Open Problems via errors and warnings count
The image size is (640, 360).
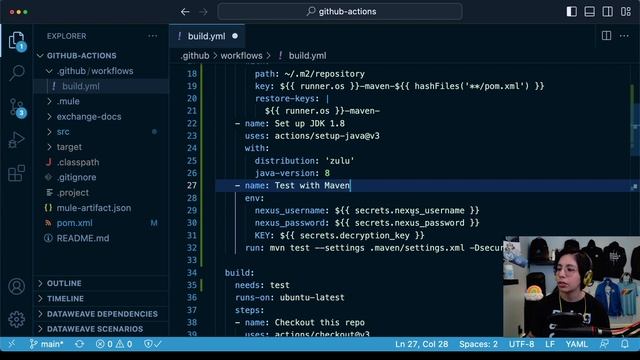point(114,344)
